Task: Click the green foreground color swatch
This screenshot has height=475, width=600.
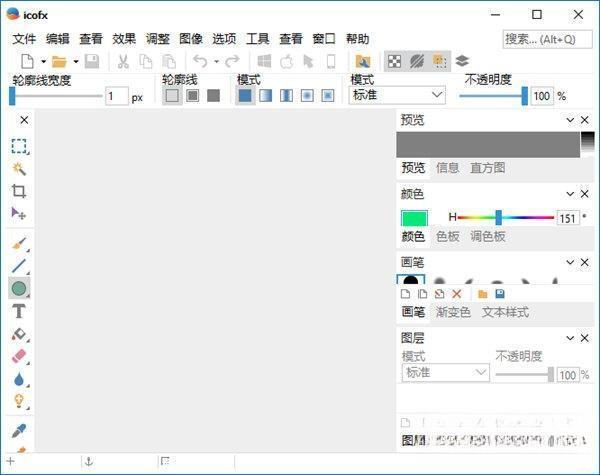Action: (x=414, y=218)
